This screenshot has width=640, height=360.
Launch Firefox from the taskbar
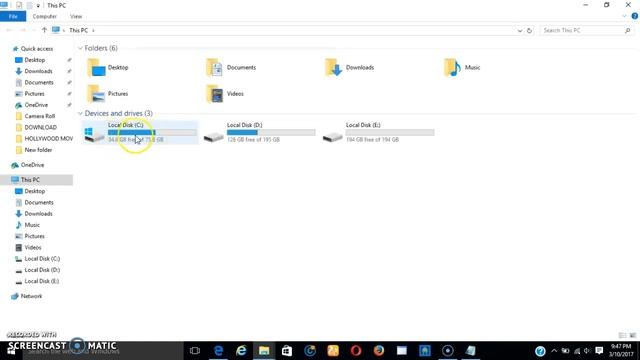[x=379, y=351]
